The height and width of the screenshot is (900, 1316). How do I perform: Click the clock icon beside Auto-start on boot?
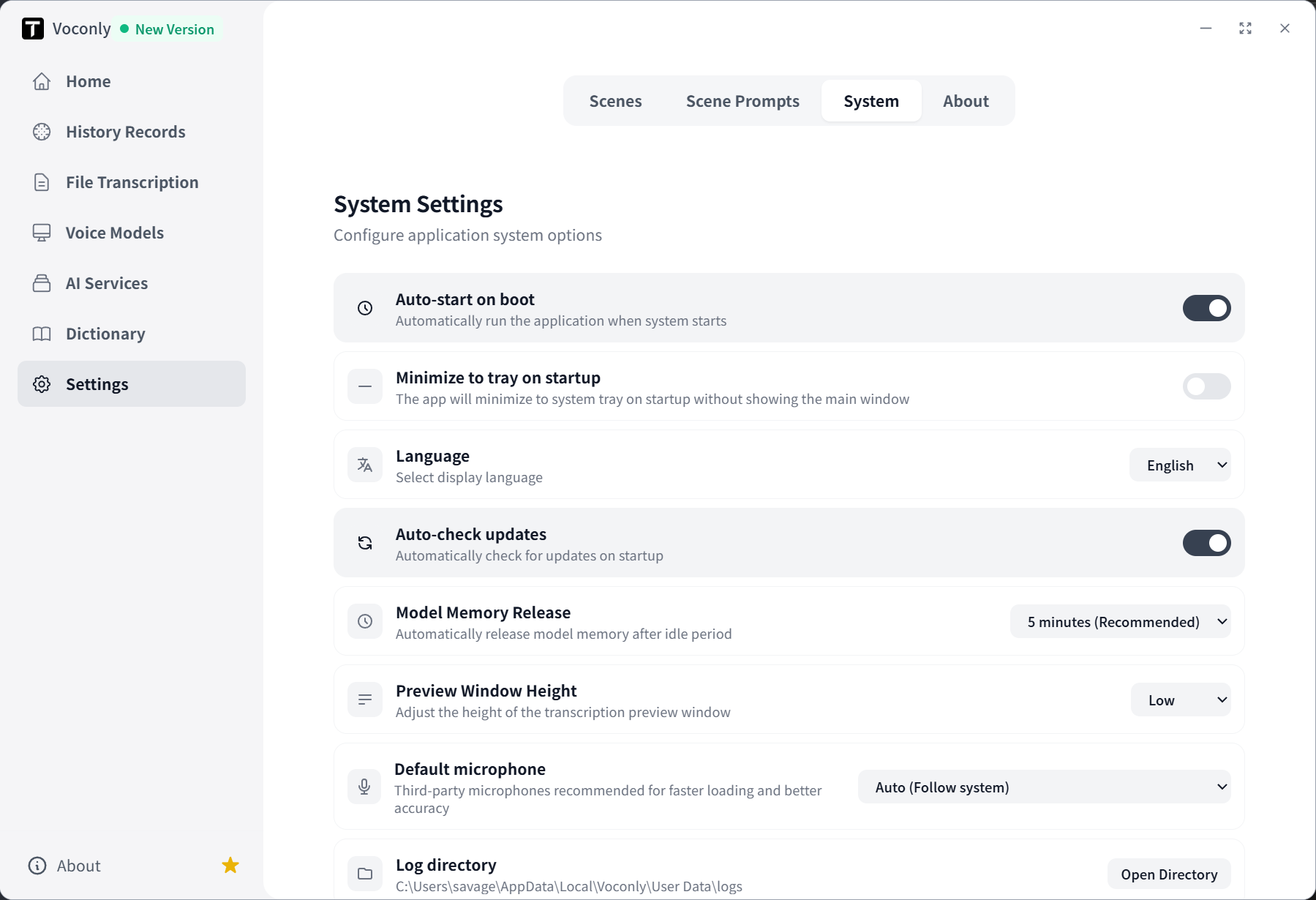coord(365,308)
